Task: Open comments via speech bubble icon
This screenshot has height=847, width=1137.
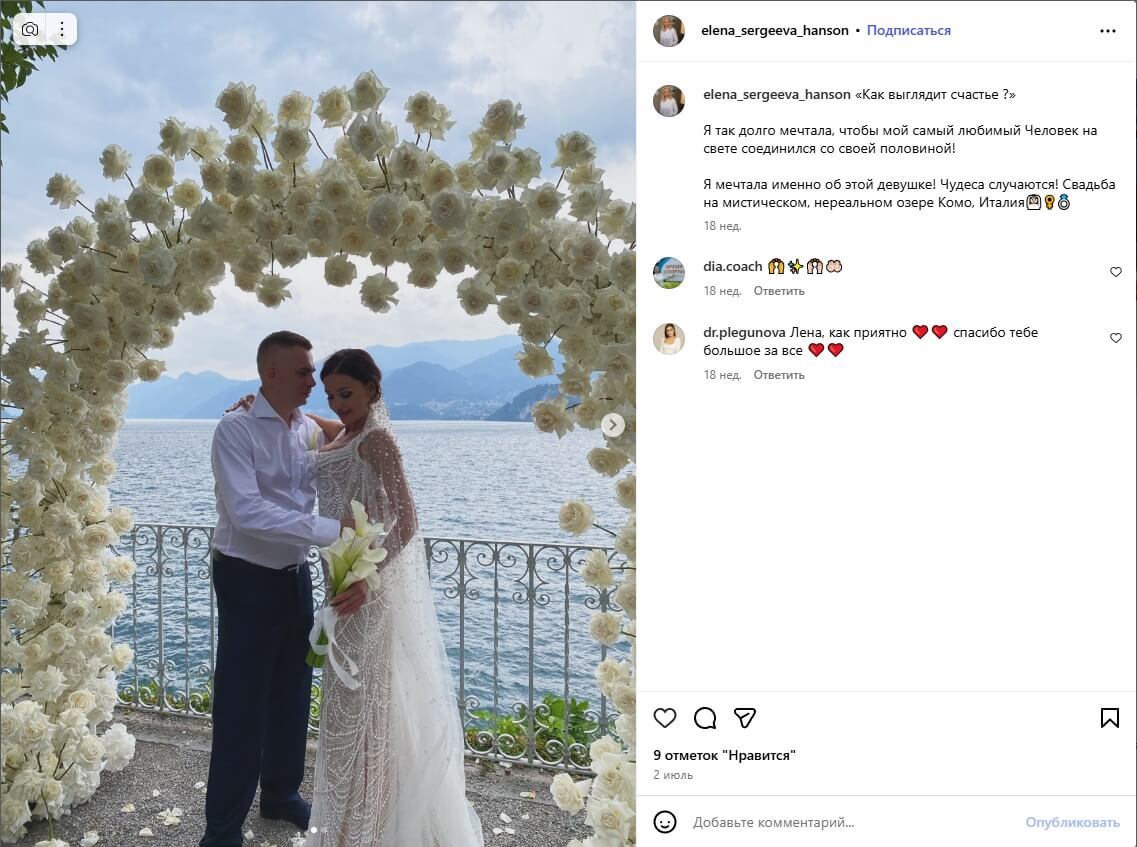Action: pos(705,718)
